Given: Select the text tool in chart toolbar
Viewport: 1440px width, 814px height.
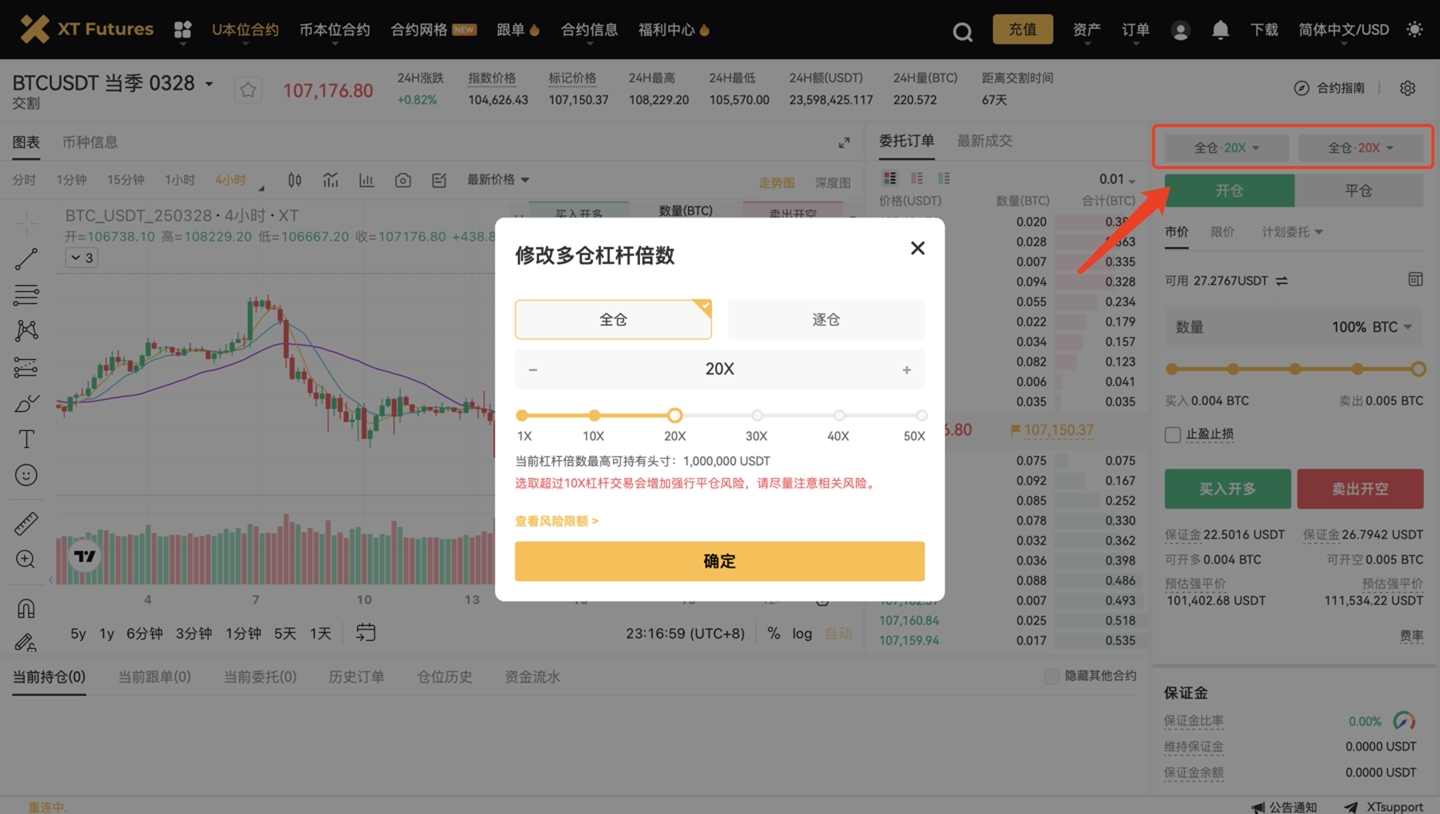Looking at the screenshot, I should pos(26,439).
